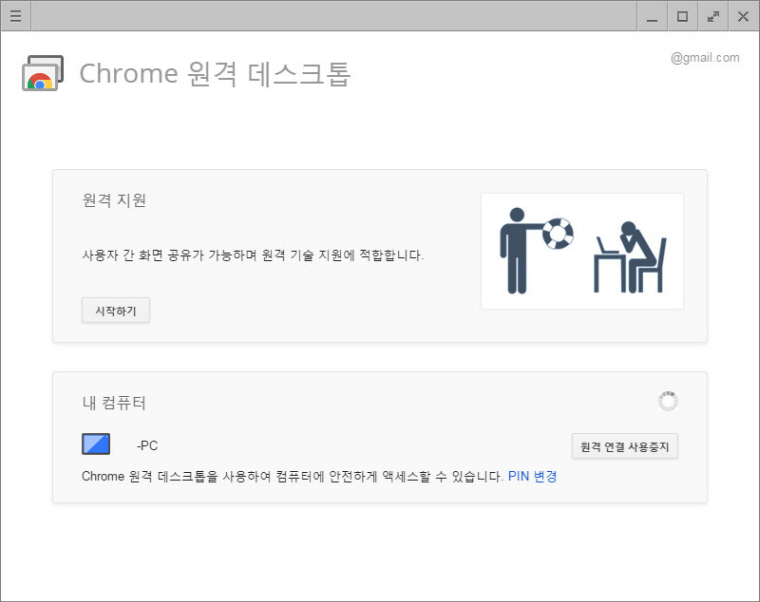
Task: Click the 원격 연결 사용중지 button
Action: click(x=625, y=446)
